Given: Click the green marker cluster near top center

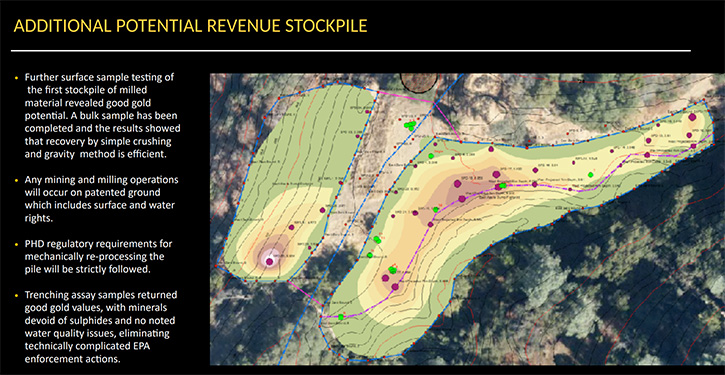Looking at the screenshot, I should [410, 125].
